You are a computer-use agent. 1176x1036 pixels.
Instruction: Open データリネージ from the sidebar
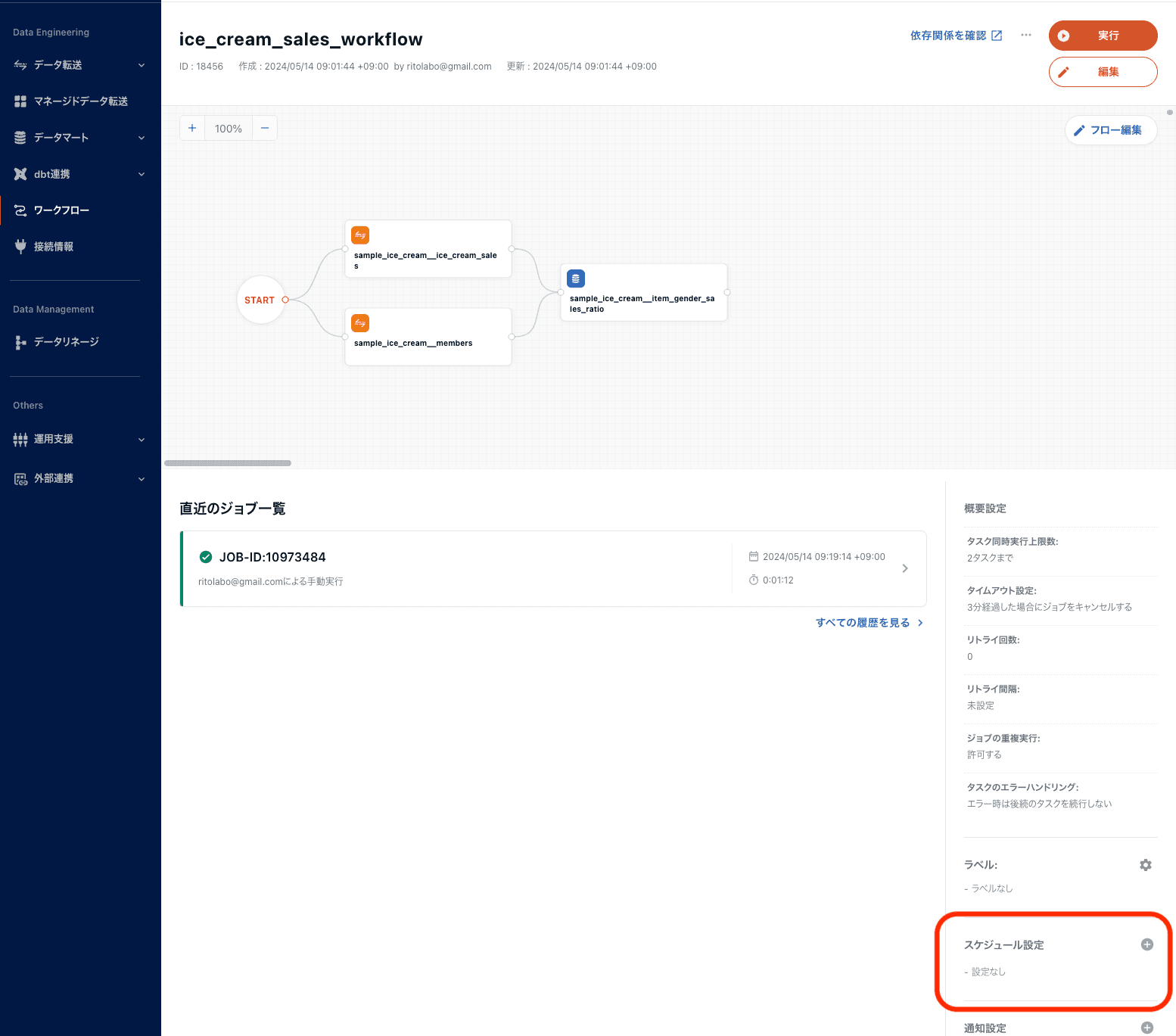[66, 342]
